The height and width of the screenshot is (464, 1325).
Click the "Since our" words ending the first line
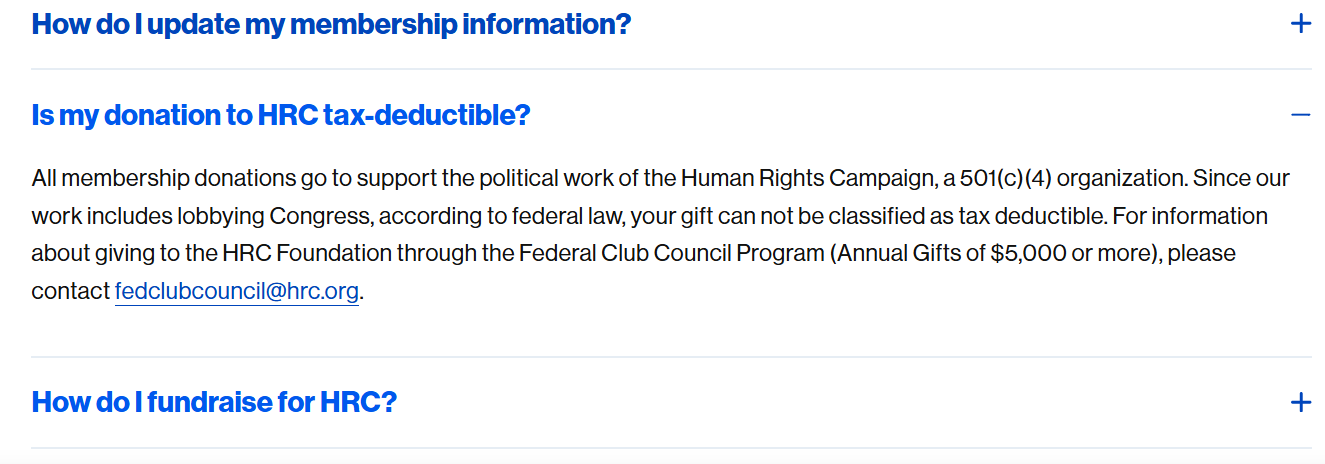tap(1241, 179)
